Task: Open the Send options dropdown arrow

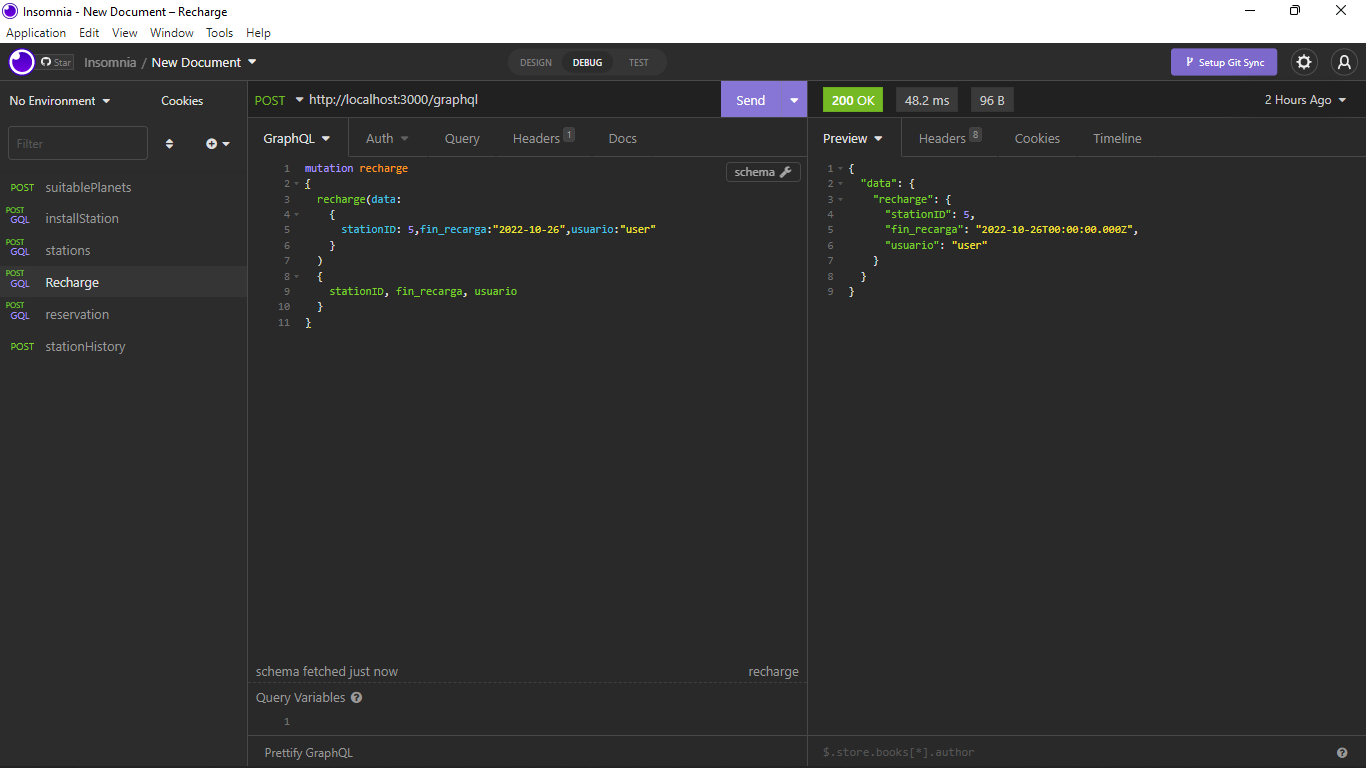Action: click(794, 100)
